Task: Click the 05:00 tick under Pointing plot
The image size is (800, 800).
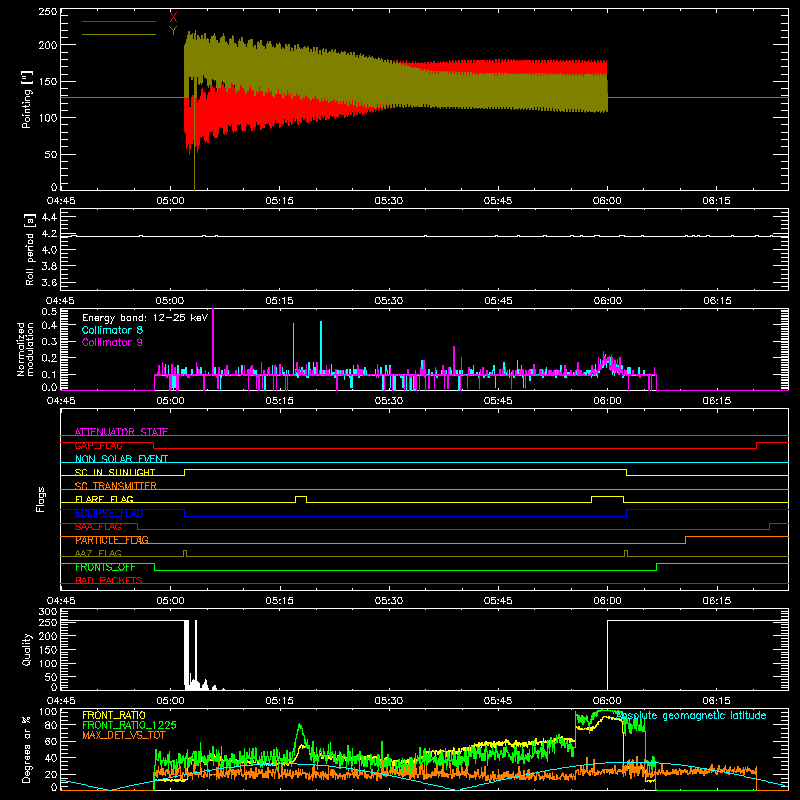Action: point(170,201)
